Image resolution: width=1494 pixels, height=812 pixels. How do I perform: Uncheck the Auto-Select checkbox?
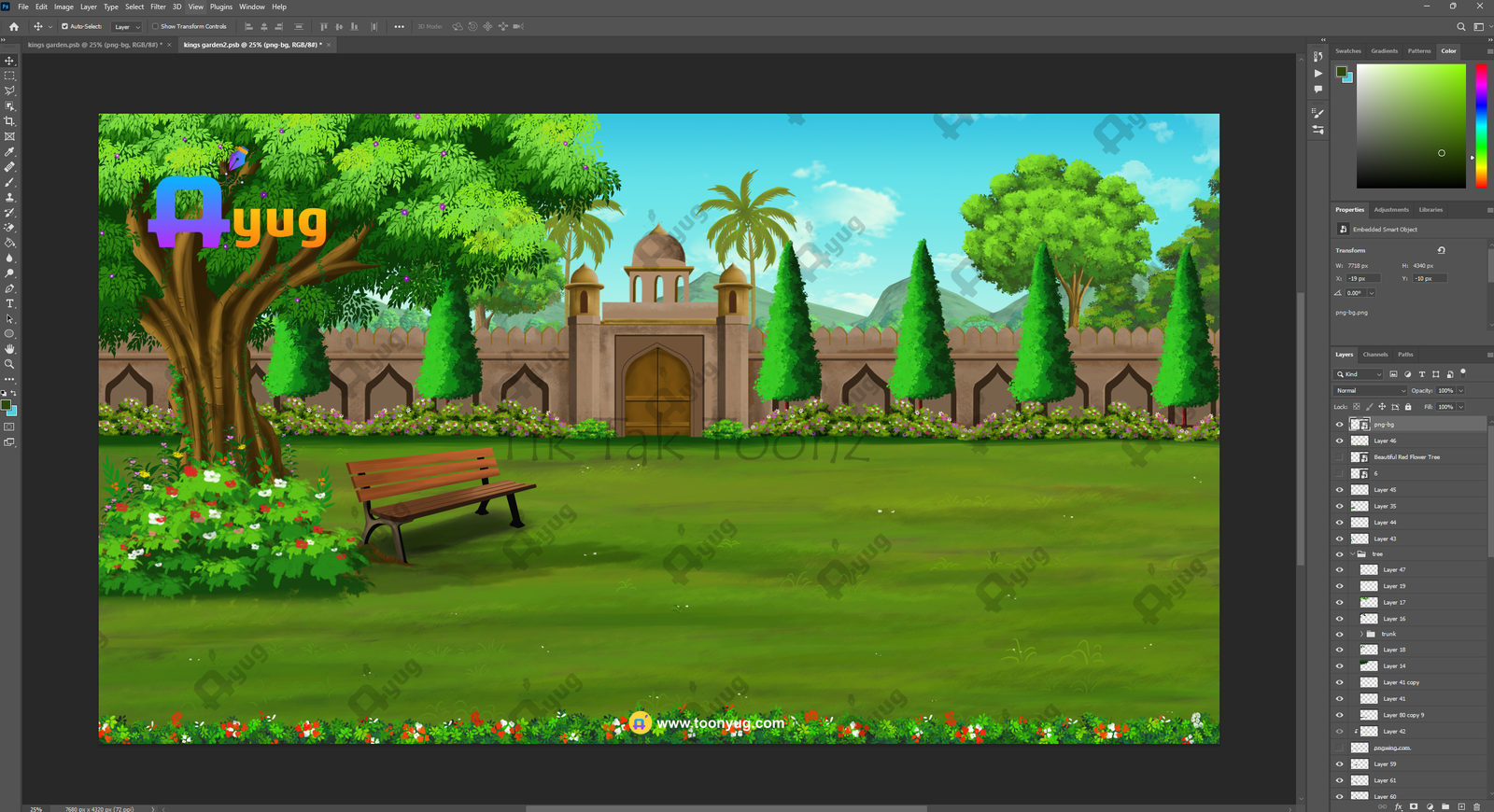[64, 27]
